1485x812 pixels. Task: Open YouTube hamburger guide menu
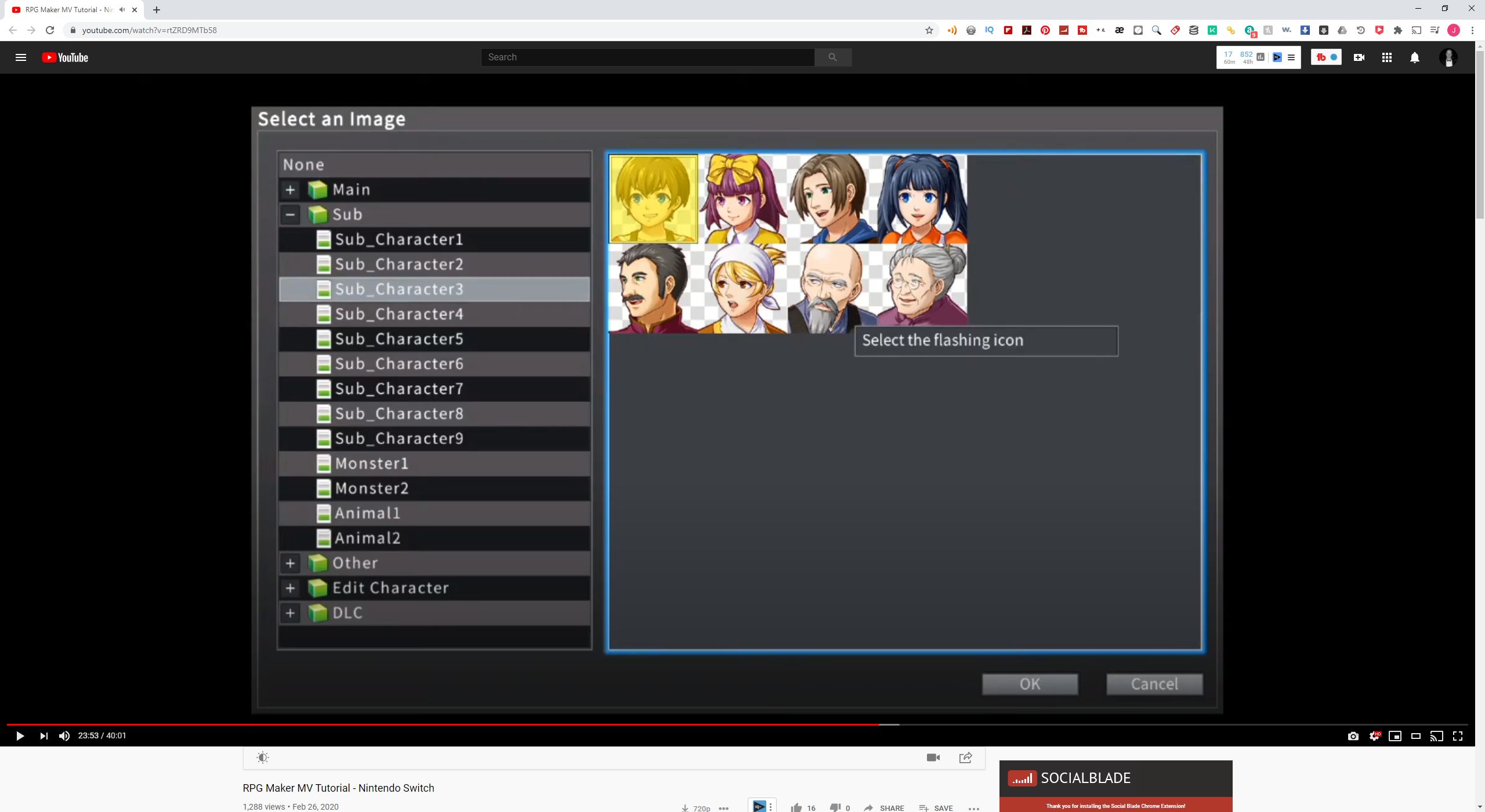pyautogui.click(x=21, y=57)
